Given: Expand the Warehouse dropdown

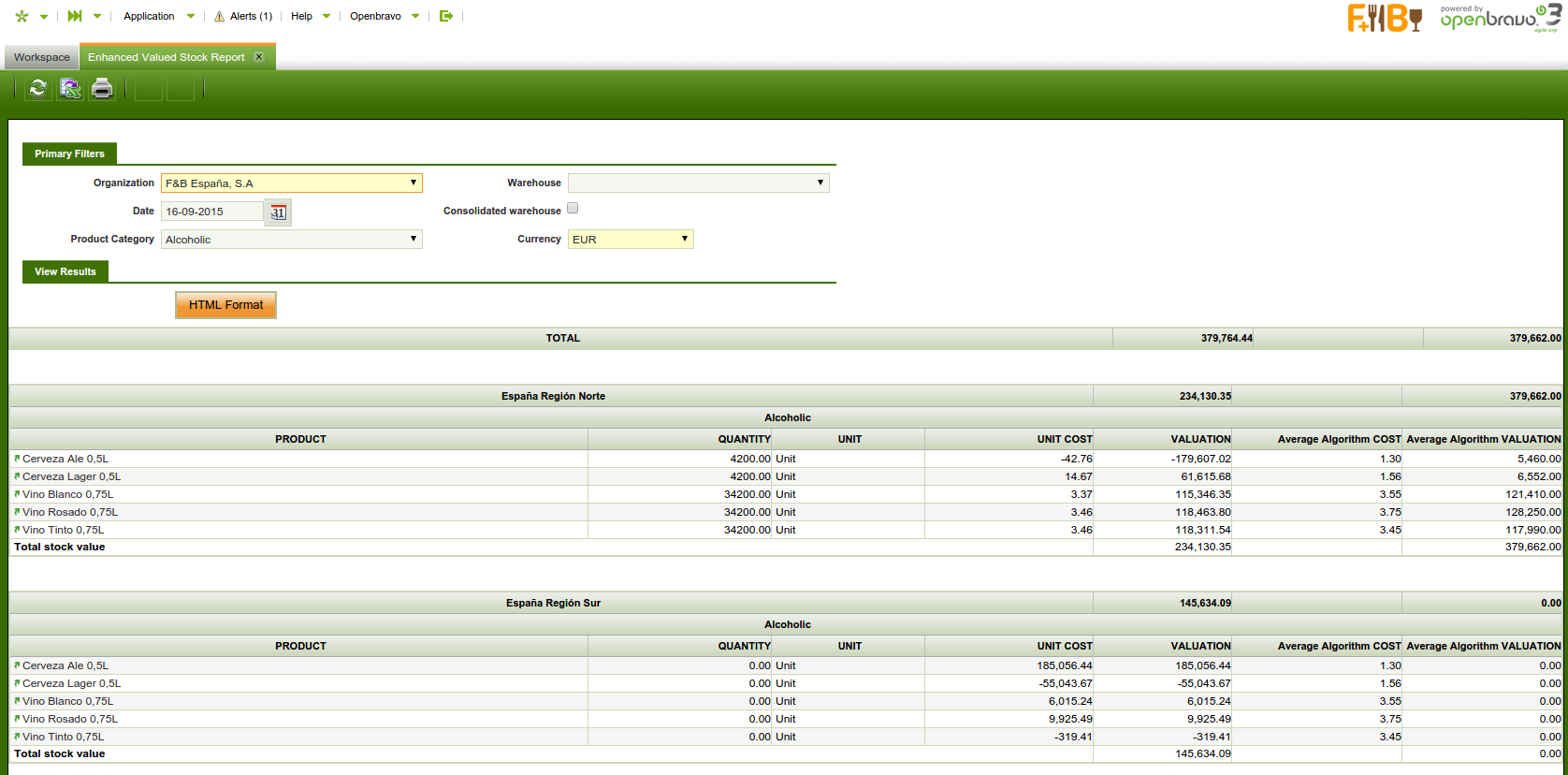Looking at the screenshot, I should (x=698, y=183).
